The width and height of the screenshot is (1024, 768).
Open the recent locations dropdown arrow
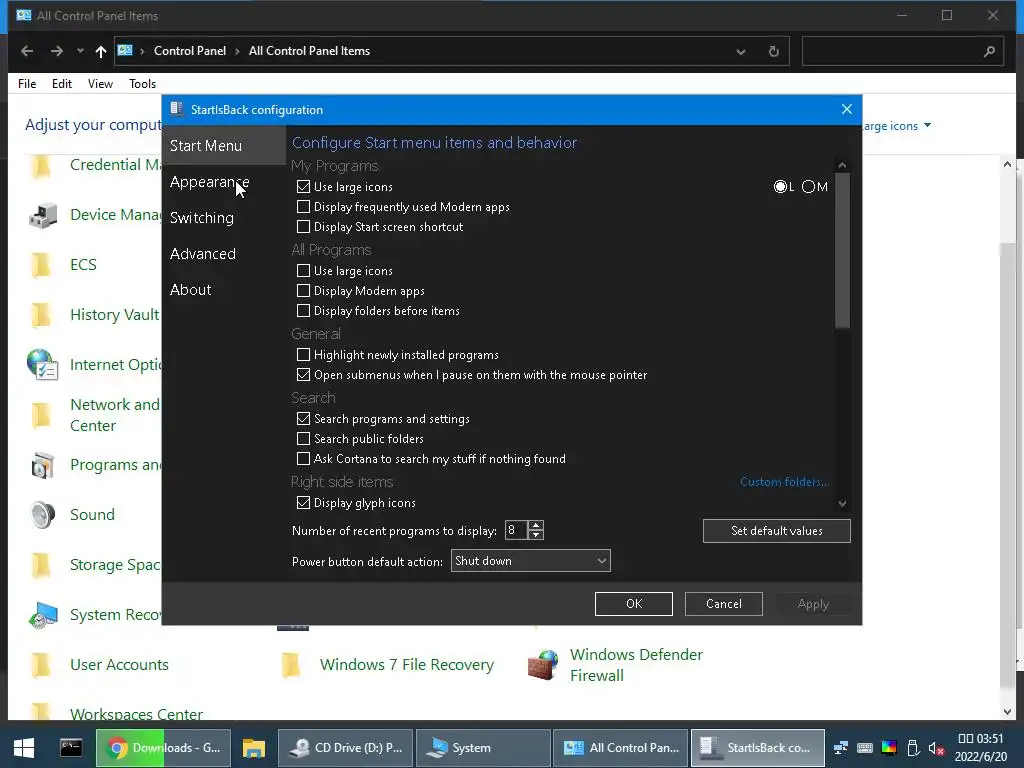pyautogui.click(x=80, y=51)
